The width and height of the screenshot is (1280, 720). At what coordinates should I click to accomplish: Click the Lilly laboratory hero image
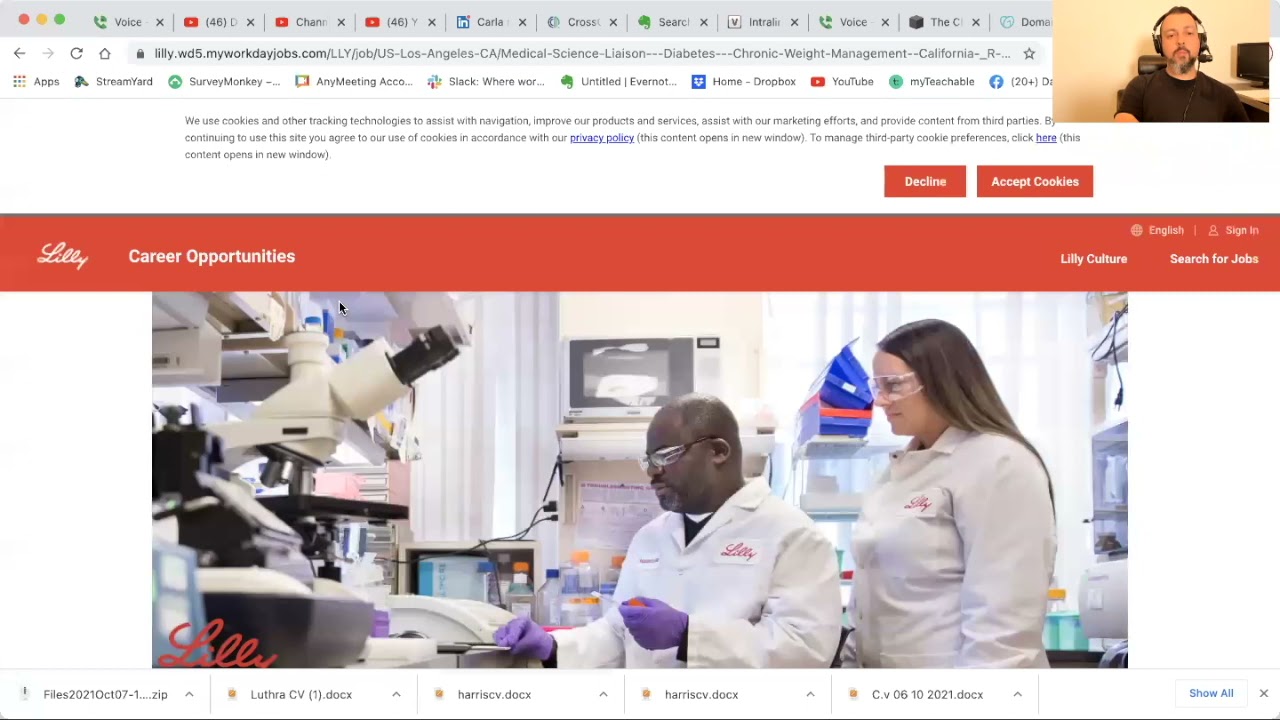[640, 480]
